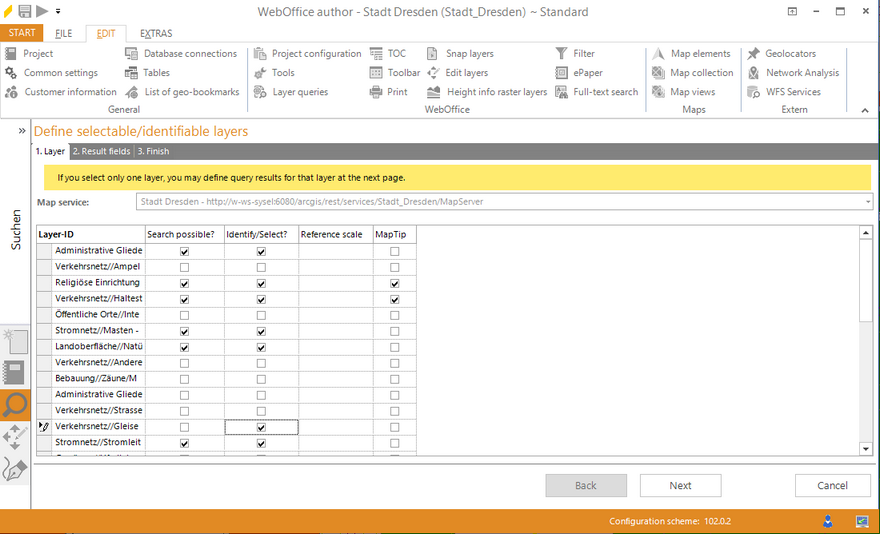Check Search possible for Verkehrsnetz//Gleise
880x534 pixels.
[184, 427]
